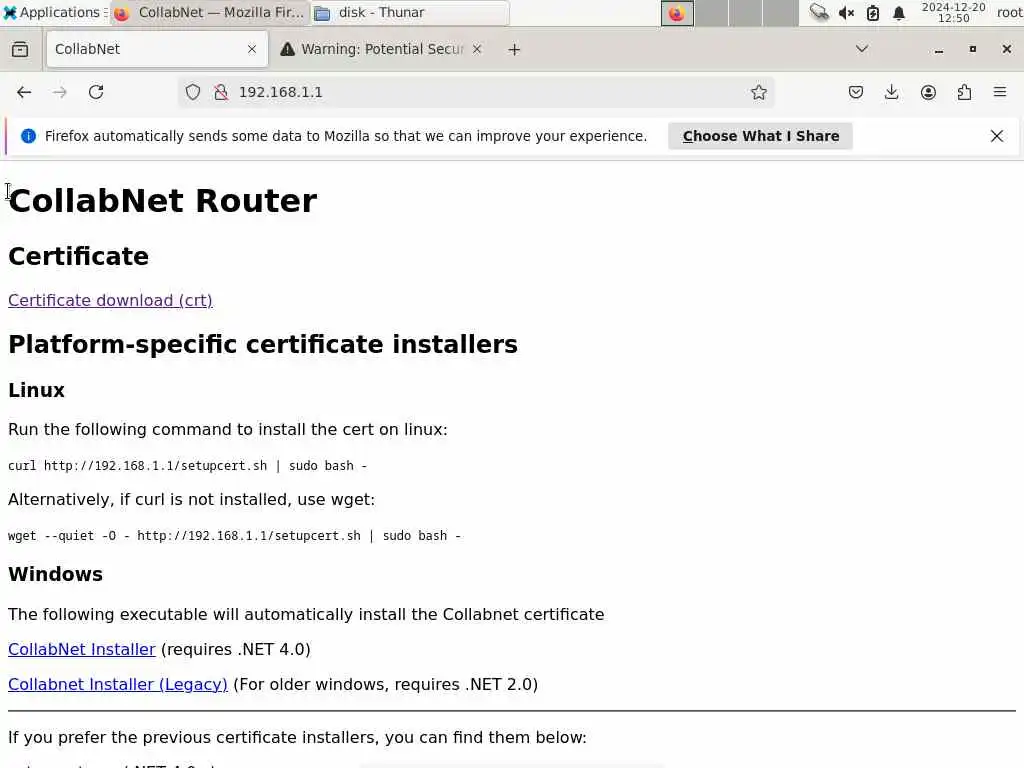
Task: Open the Applications menu in the panel
Action: click(x=54, y=12)
